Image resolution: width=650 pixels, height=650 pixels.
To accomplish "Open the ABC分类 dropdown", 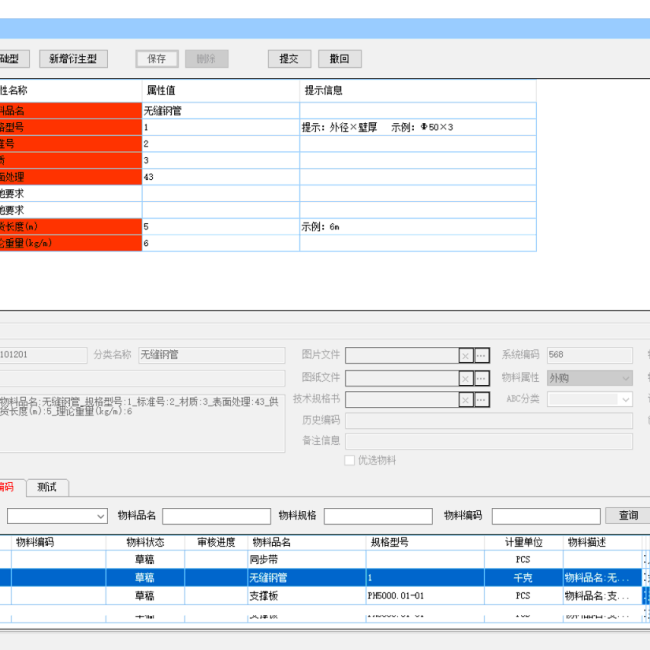I will [x=589, y=399].
